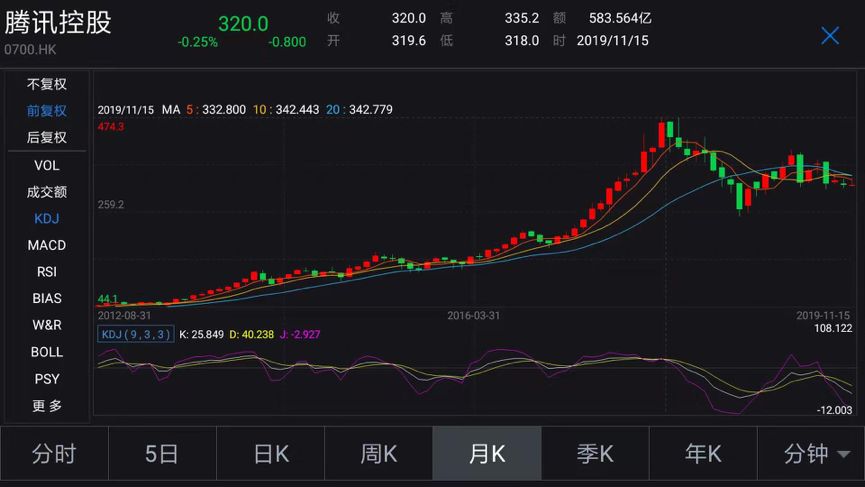Show the VOL indicator
This screenshot has width=865, height=487.
[47, 165]
